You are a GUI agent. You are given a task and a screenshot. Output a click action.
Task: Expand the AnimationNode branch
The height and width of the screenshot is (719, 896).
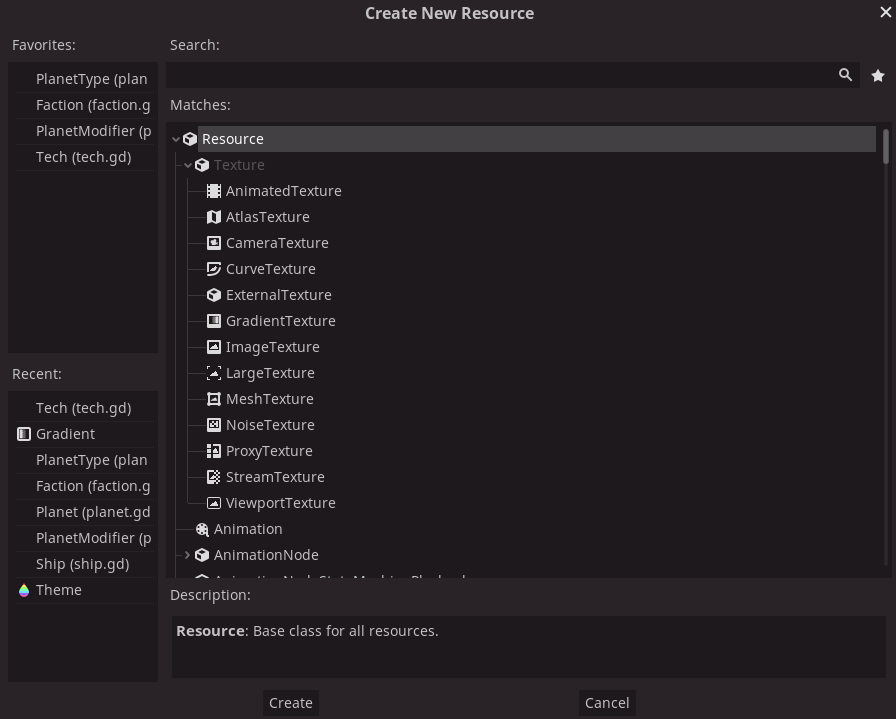[188, 554]
